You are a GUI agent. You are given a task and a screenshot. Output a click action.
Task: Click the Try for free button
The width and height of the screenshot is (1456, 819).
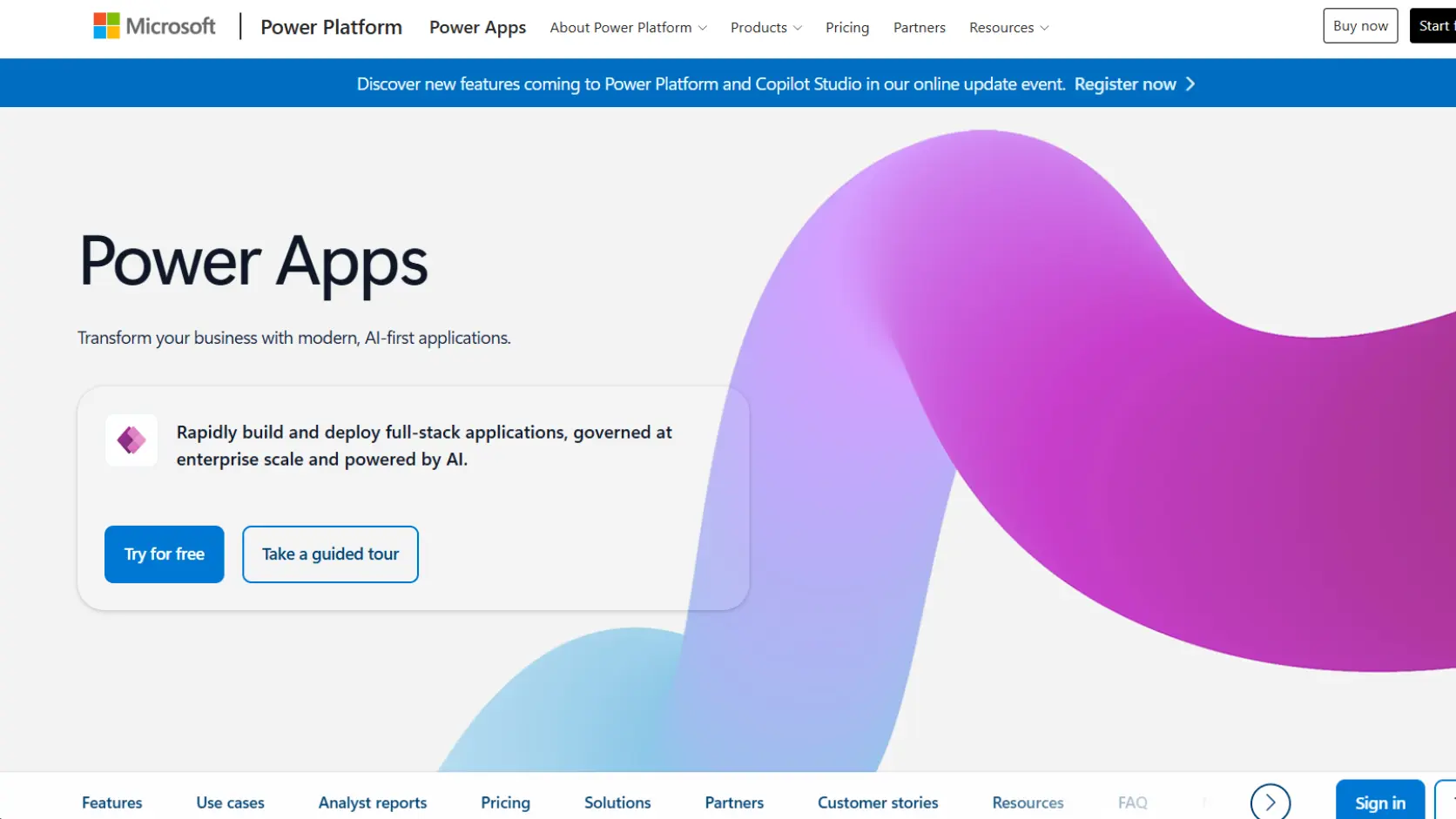[x=165, y=554]
